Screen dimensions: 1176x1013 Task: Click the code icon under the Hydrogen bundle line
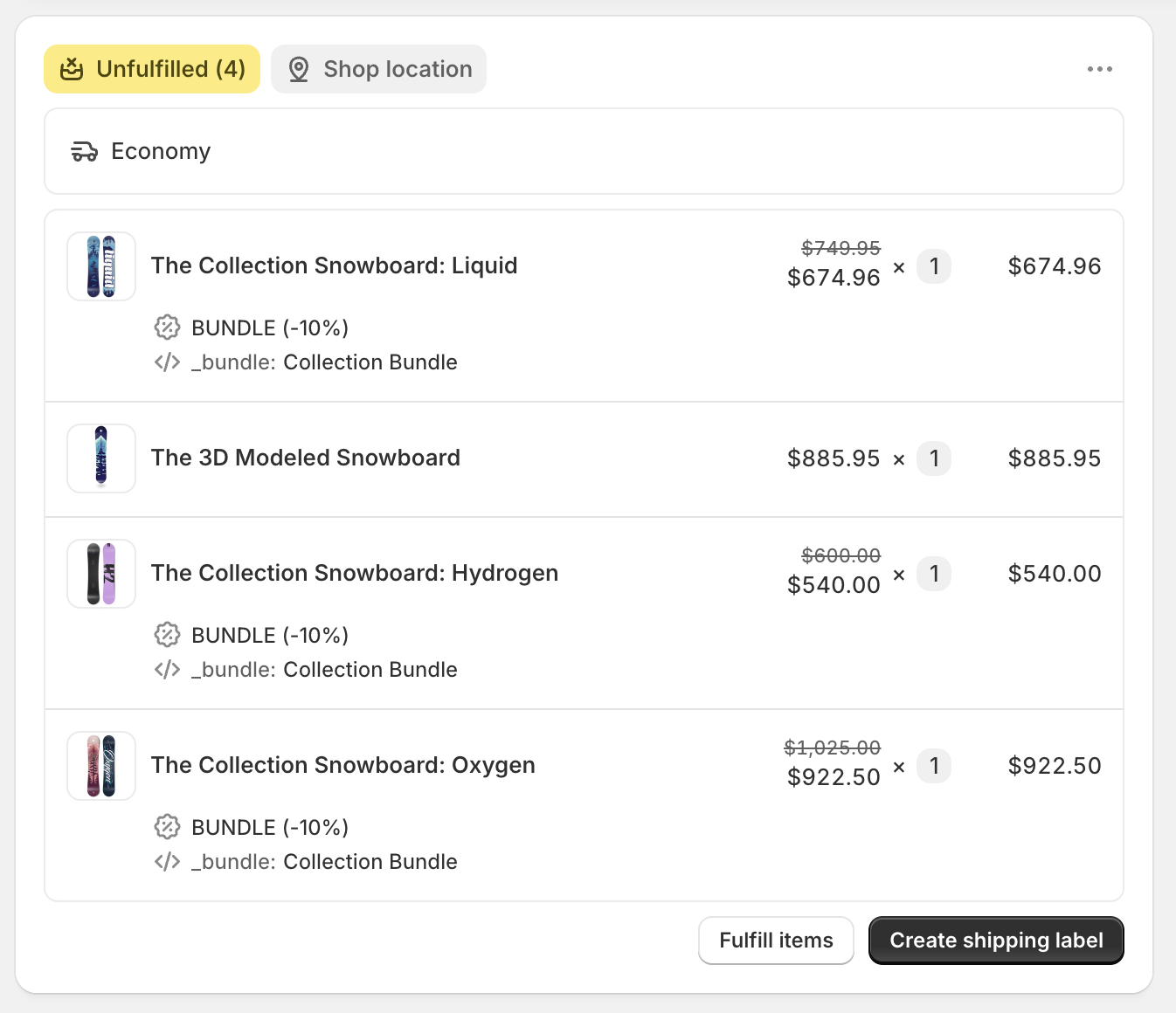(166, 669)
